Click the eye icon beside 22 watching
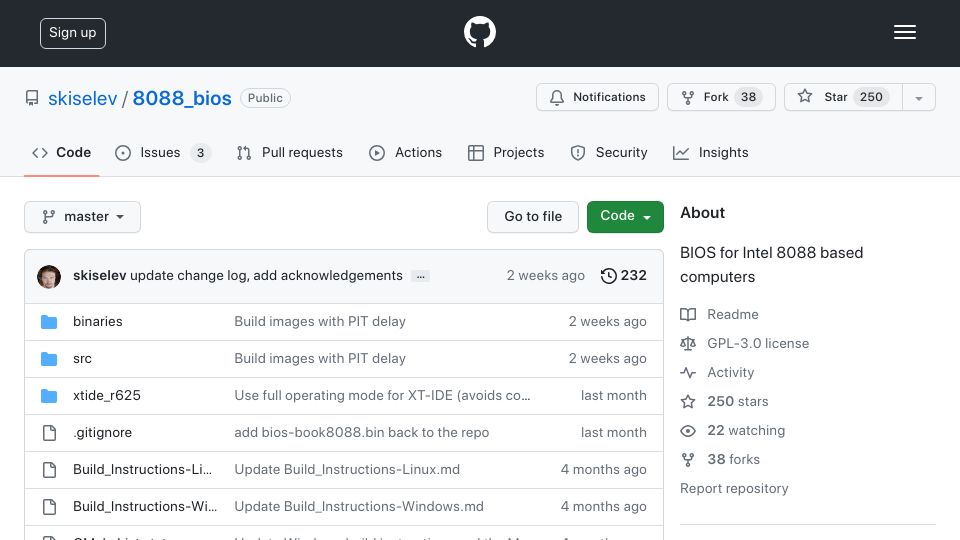The image size is (960, 540). tap(688, 431)
